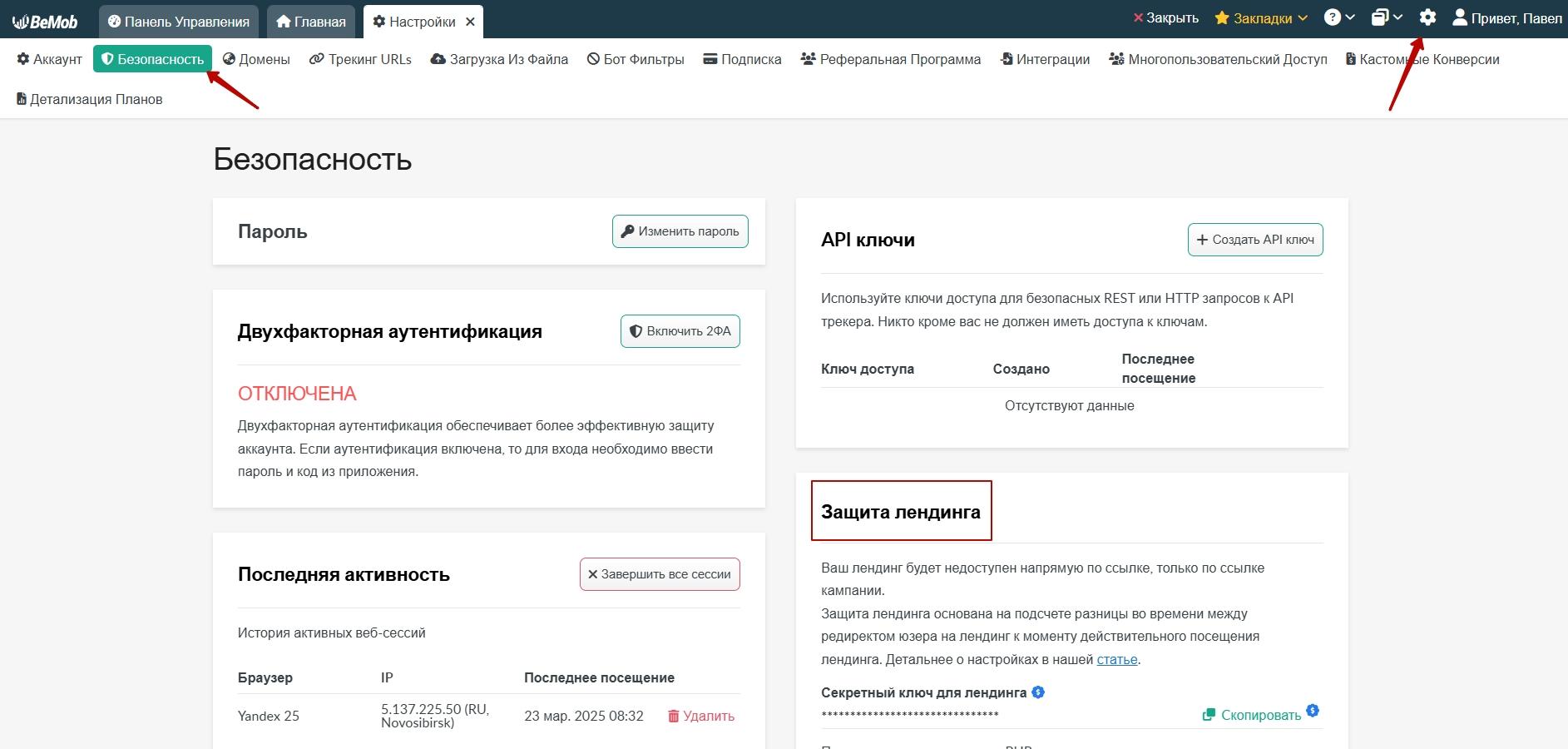This screenshot has height=749, width=1568.
Task: Click the Yandex 25 browser cell
Action: point(269,716)
